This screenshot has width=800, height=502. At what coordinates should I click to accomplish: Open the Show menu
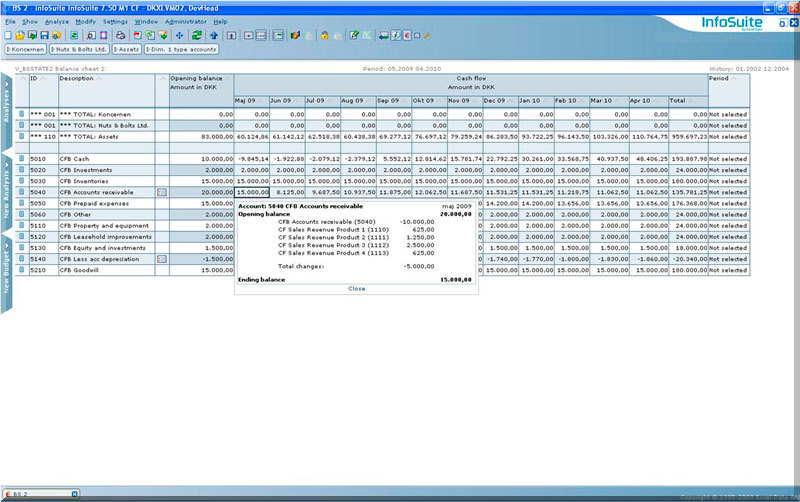pyautogui.click(x=30, y=22)
